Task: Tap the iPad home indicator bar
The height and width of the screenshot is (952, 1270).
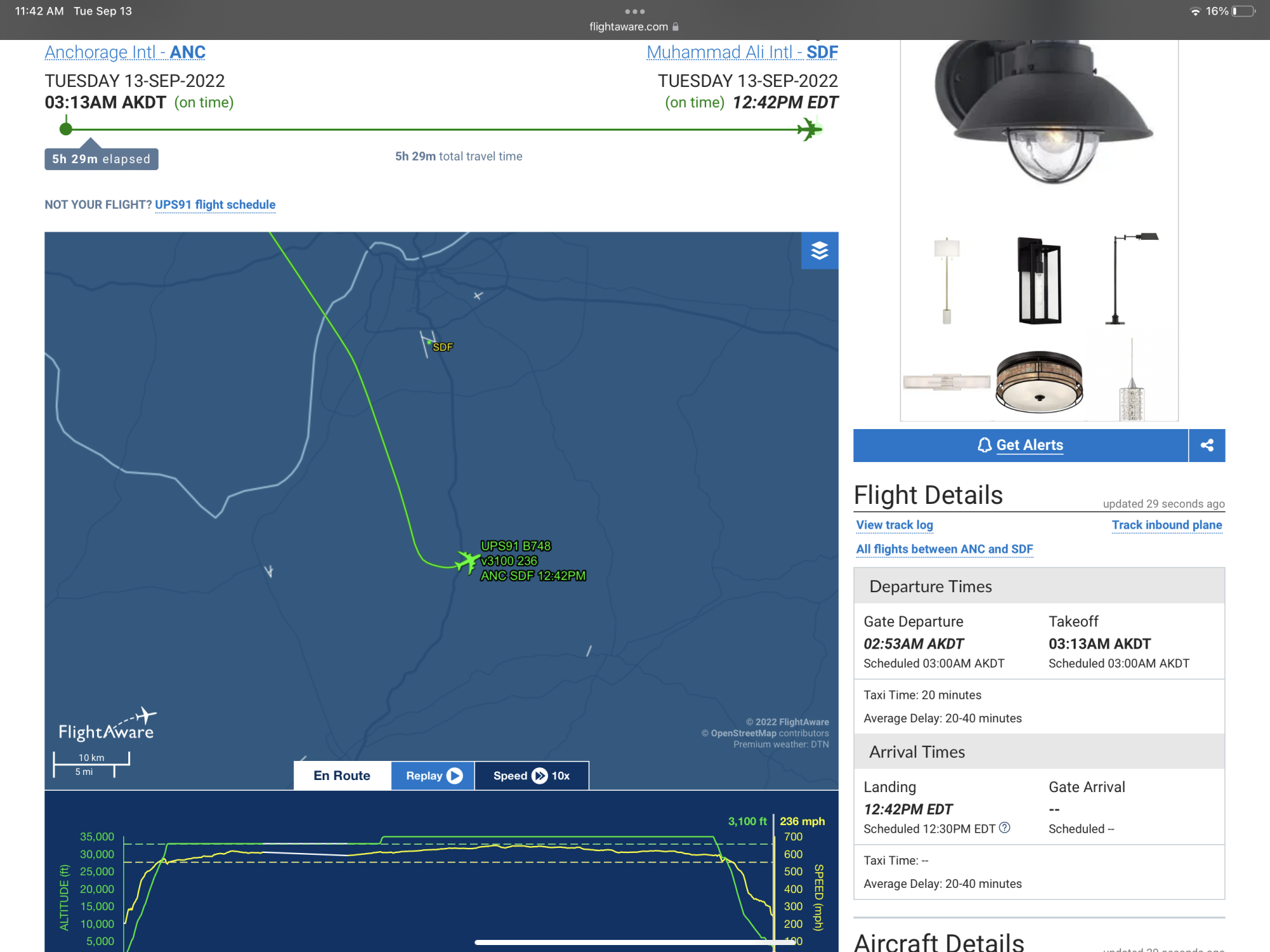Action: [x=634, y=942]
